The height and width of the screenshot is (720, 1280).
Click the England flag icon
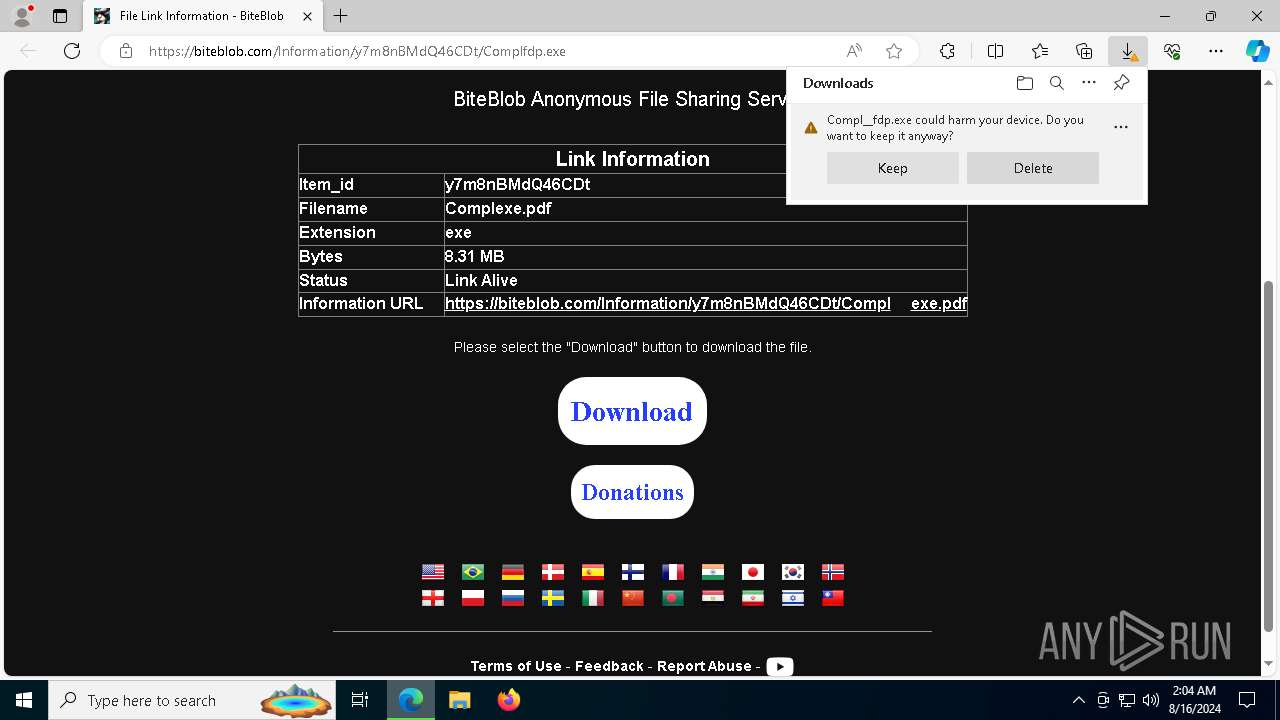tap(433, 598)
